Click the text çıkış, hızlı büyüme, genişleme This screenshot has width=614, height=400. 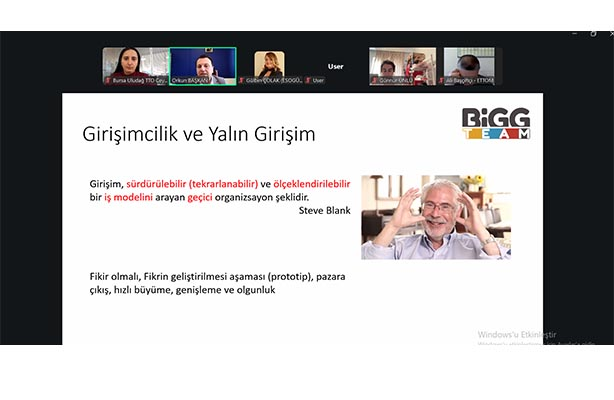pos(182,290)
